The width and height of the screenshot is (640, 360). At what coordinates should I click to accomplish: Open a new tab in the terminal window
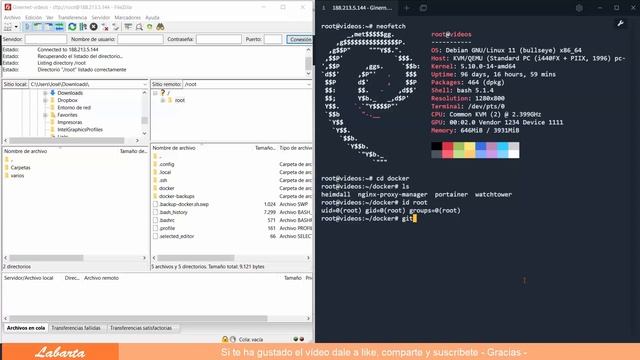[407, 8]
